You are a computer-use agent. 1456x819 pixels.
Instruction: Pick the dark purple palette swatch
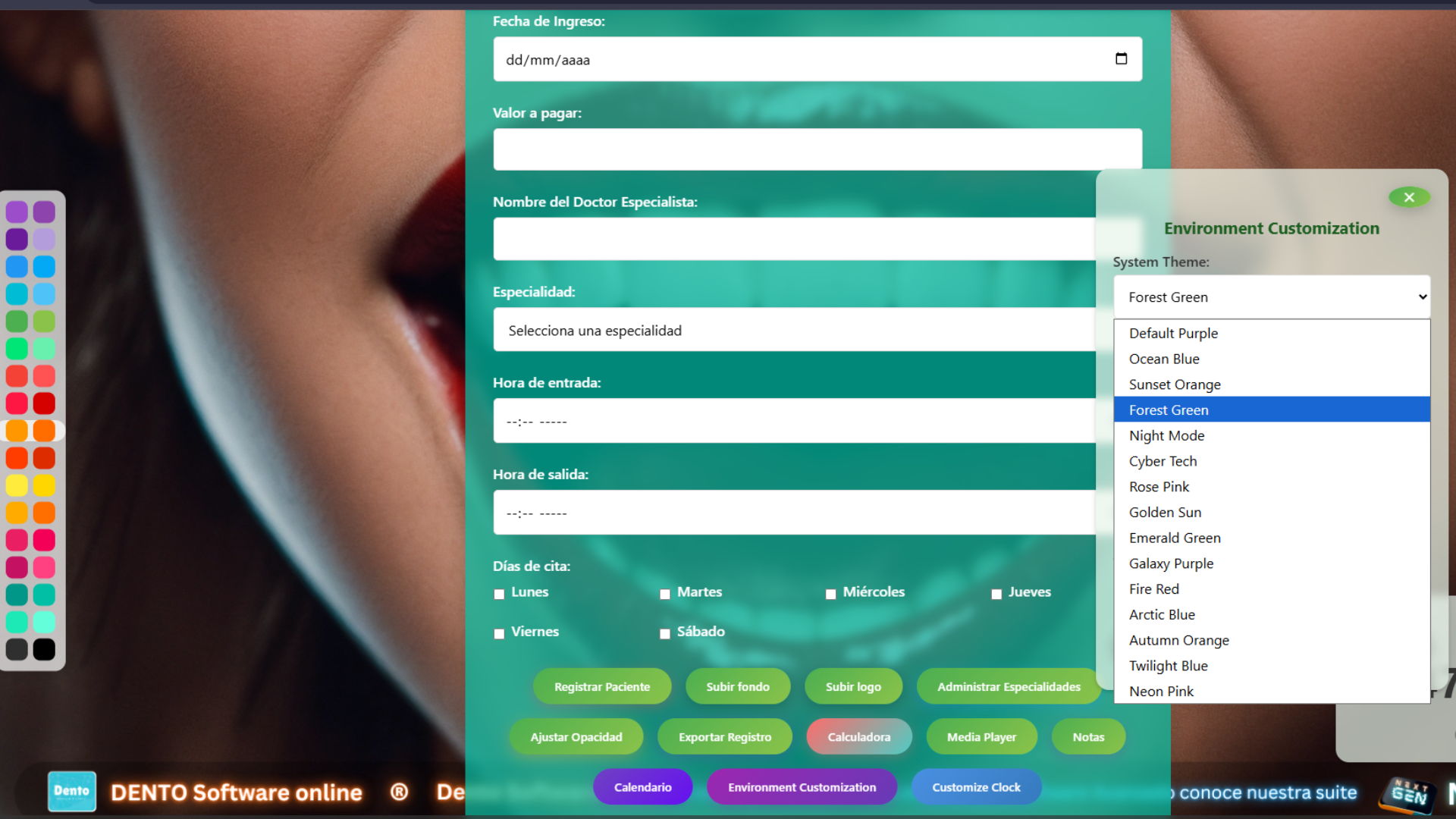click(x=17, y=240)
